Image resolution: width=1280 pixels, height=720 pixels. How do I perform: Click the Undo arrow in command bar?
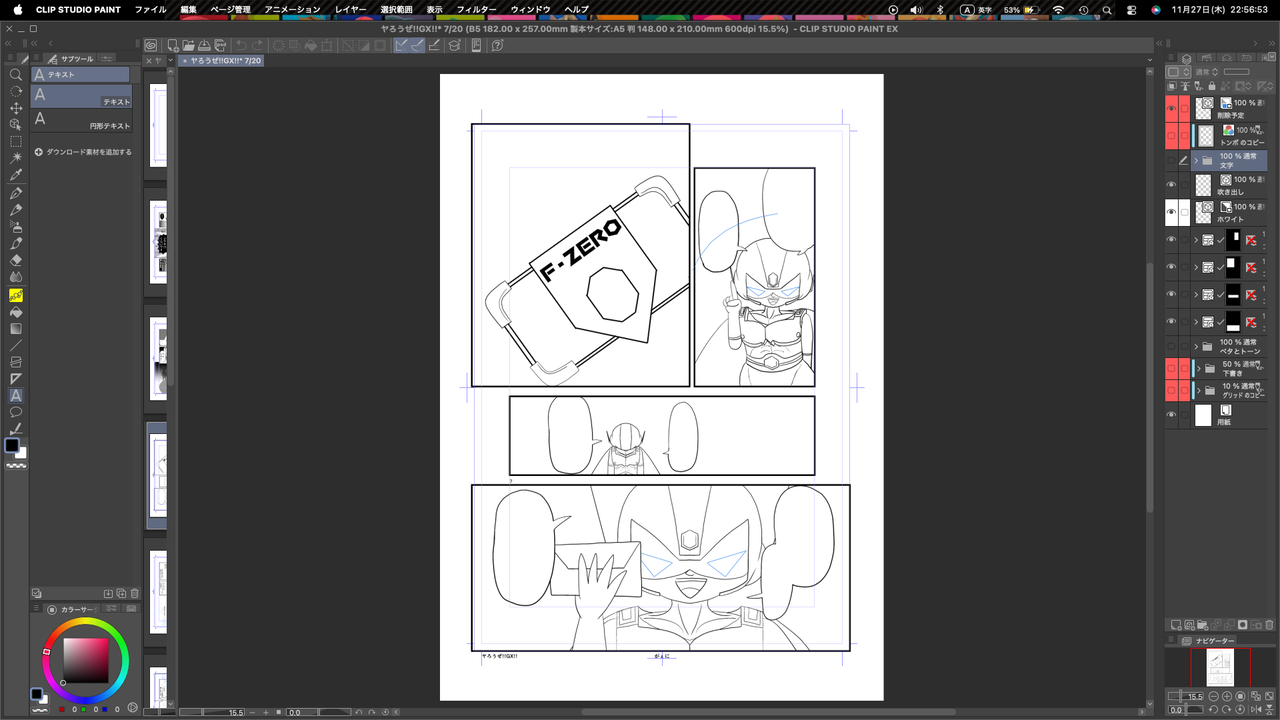[241, 45]
